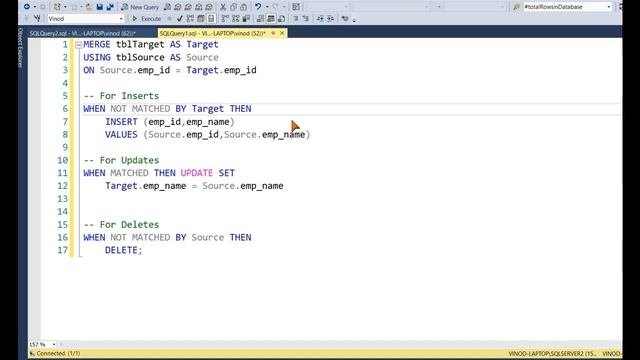This screenshot has height=360, width=640.
Task: Switch to Results to Grid
Action: tap(271, 19)
